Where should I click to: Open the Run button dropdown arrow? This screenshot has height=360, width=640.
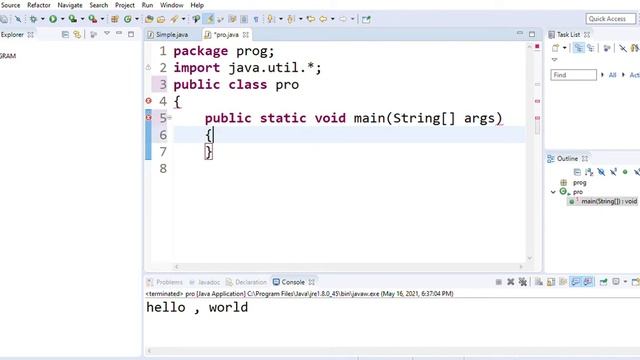62,19
